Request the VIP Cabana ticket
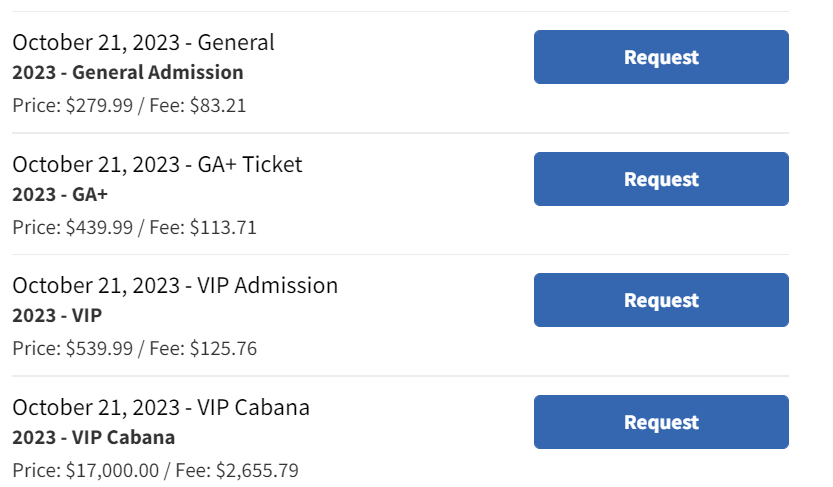Viewport: 833px width, 487px height. coord(661,422)
